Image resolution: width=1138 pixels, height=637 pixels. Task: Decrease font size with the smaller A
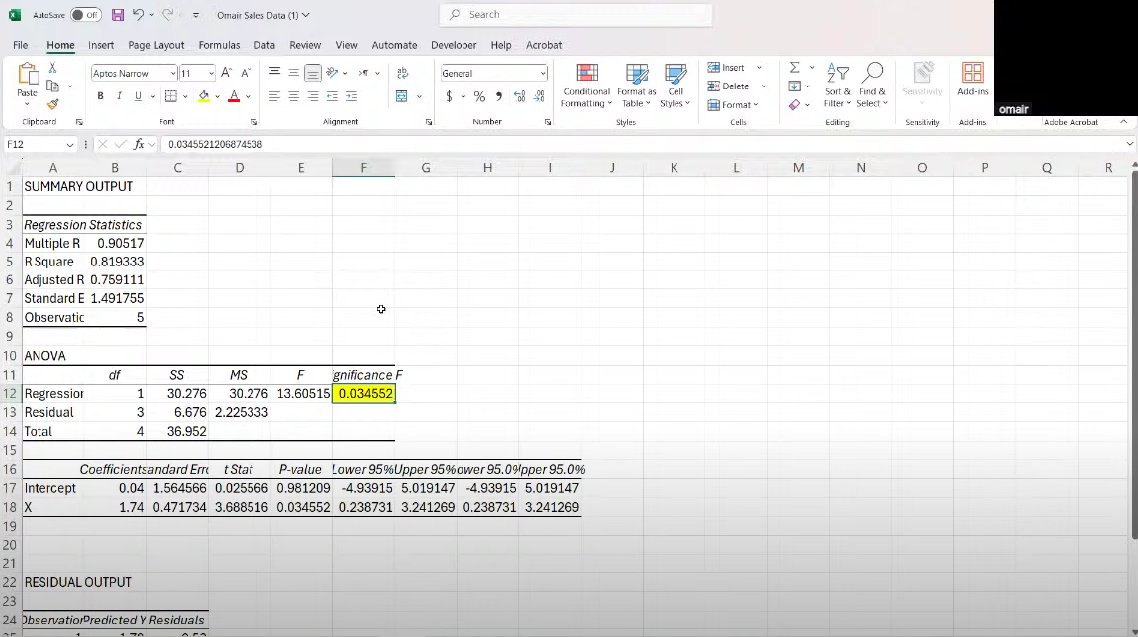click(246, 73)
